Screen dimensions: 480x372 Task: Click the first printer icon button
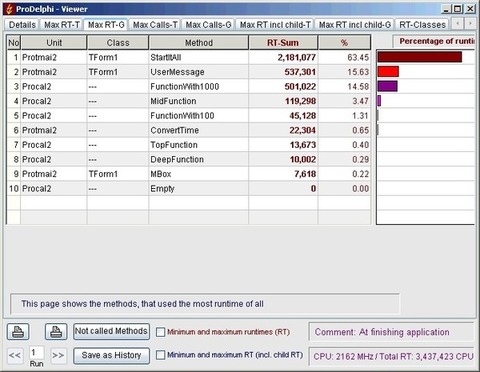pyautogui.click(x=18, y=332)
